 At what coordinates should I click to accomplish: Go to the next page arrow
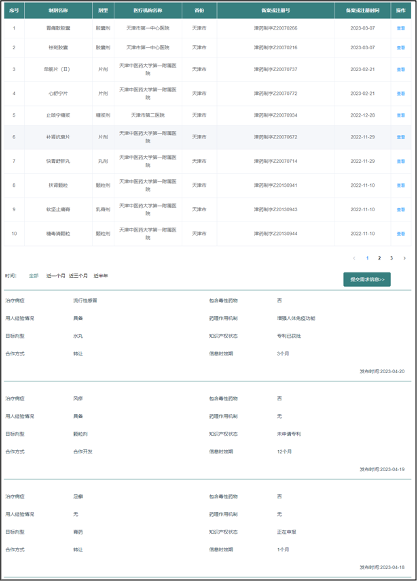point(404,258)
